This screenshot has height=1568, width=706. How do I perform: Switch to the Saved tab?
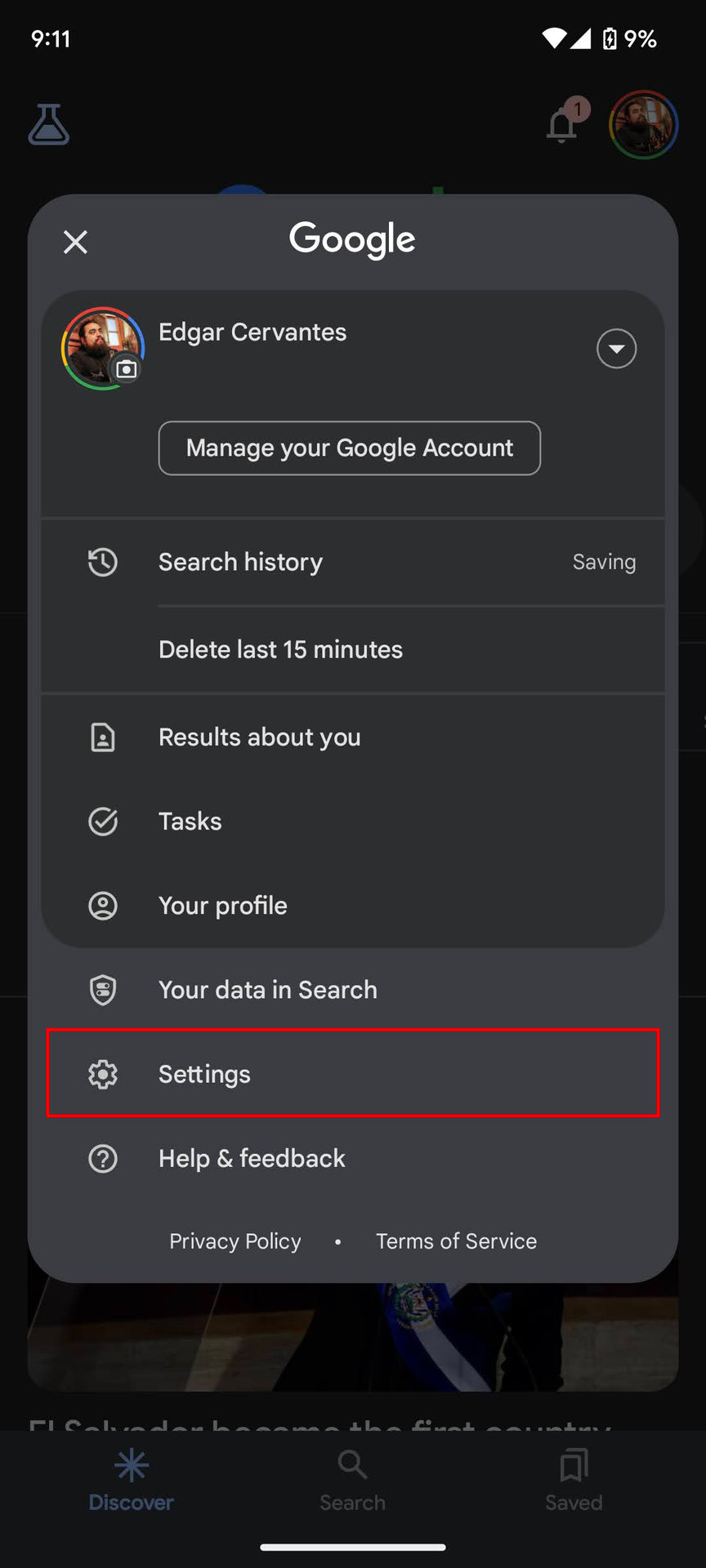pos(574,1480)
